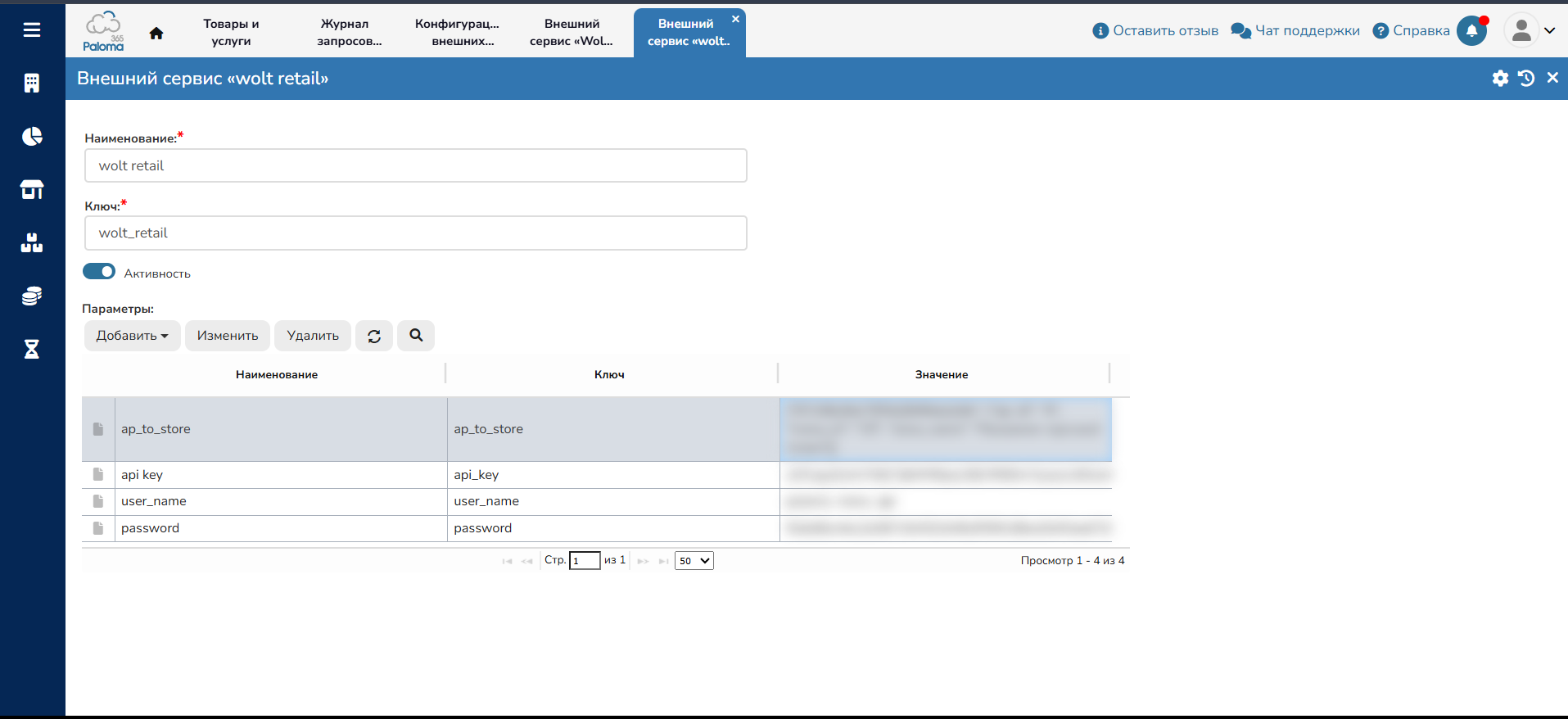Open rows per page selector showing 50
Viewport: 1568px width, 719px height.
click(694, 561)
